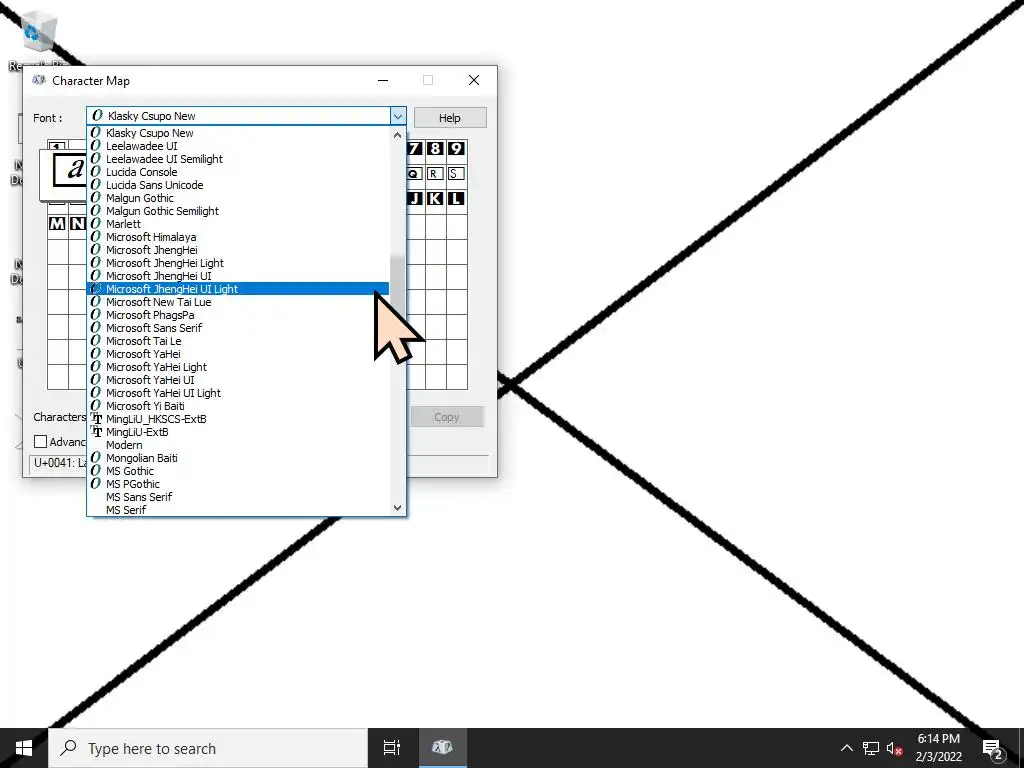Screen dimensions: 1024x768
Task: Select character R in grid
Action: (x=435, y=174)
